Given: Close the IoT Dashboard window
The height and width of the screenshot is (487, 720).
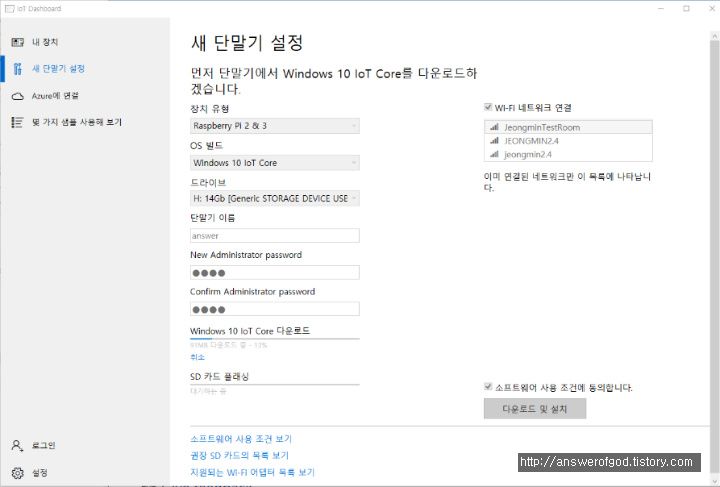Looking at the screenshot, I should (711, 9).
